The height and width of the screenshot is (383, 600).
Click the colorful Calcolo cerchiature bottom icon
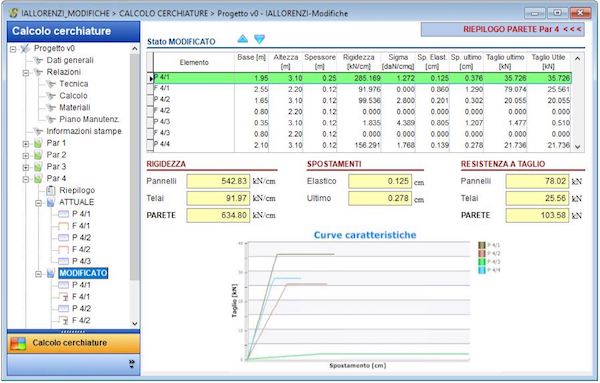pos(18,343)
